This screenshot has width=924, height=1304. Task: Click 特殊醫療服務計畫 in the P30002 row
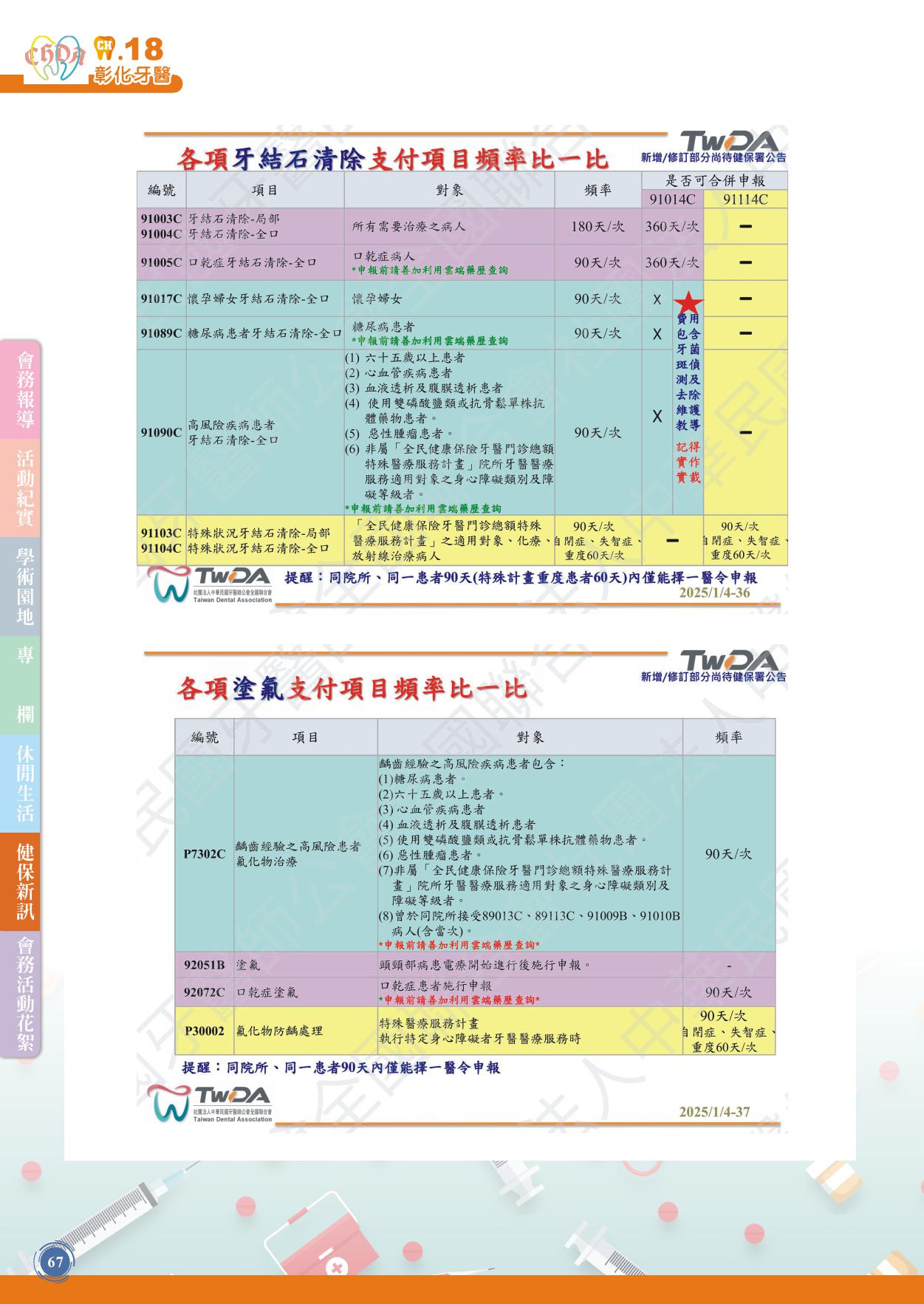[429, 1023]
